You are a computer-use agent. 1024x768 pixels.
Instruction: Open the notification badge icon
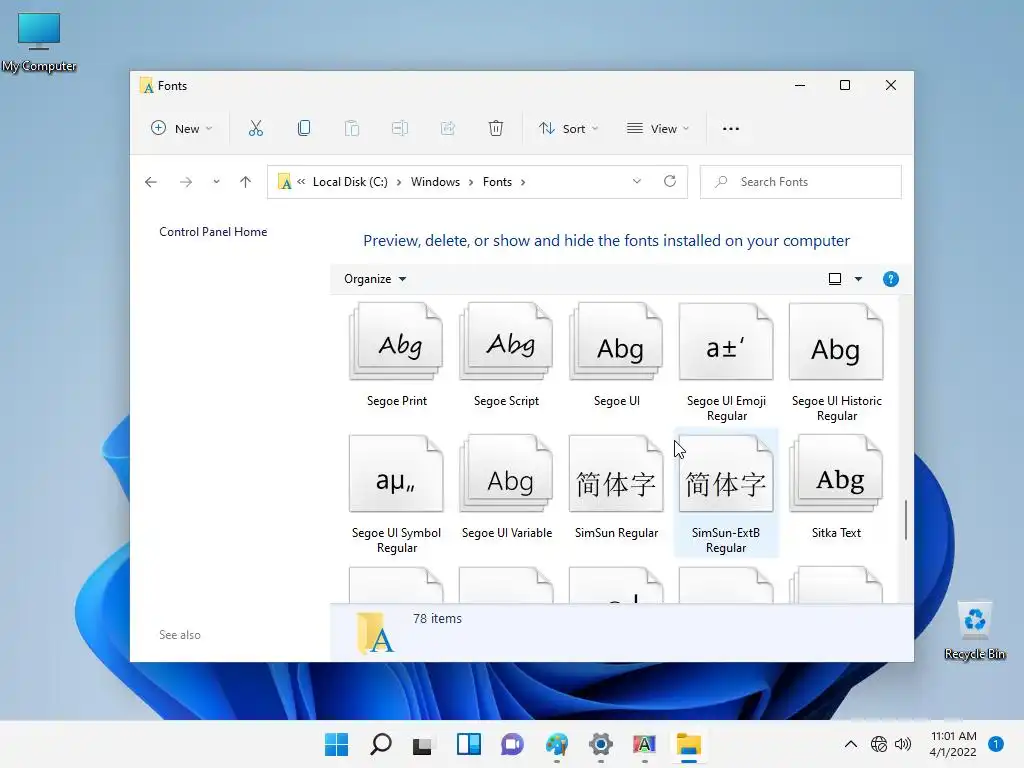[995, 744]
